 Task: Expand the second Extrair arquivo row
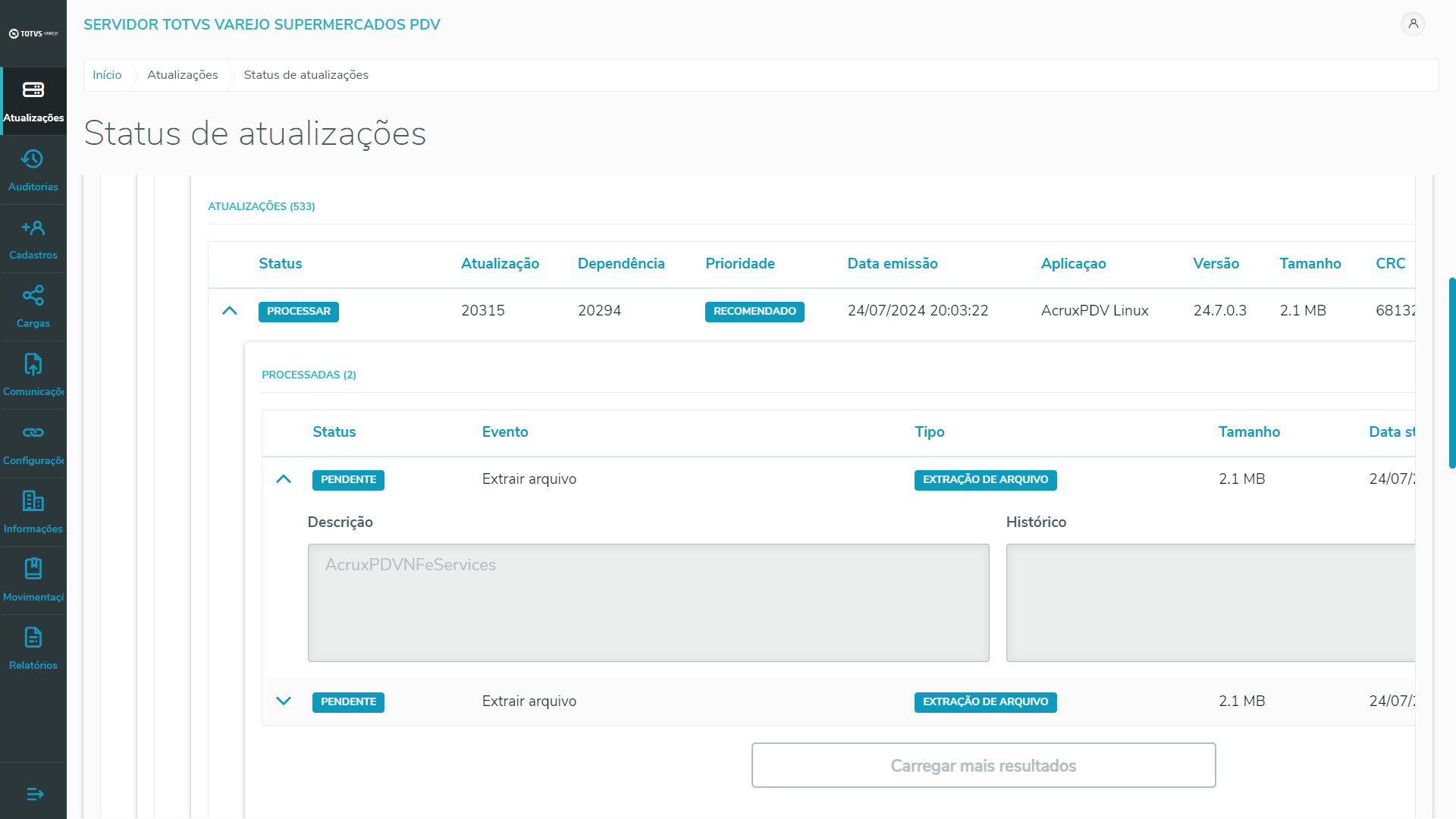click(x=284, y=701)
